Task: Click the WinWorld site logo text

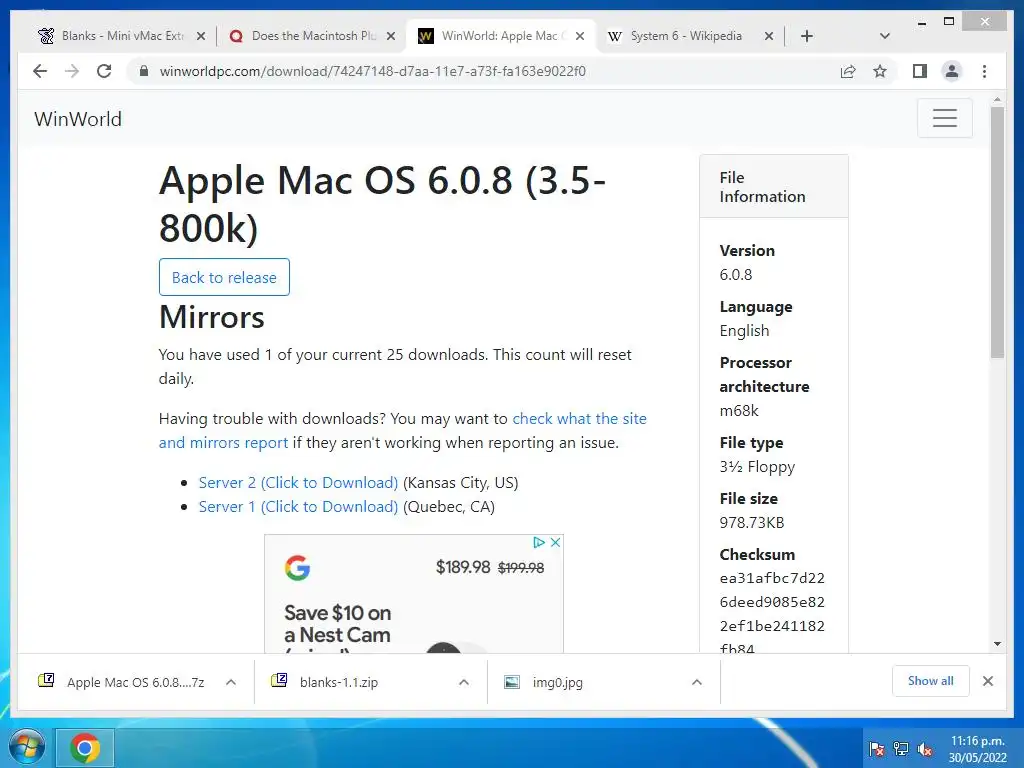Action: tap(78, 119)
